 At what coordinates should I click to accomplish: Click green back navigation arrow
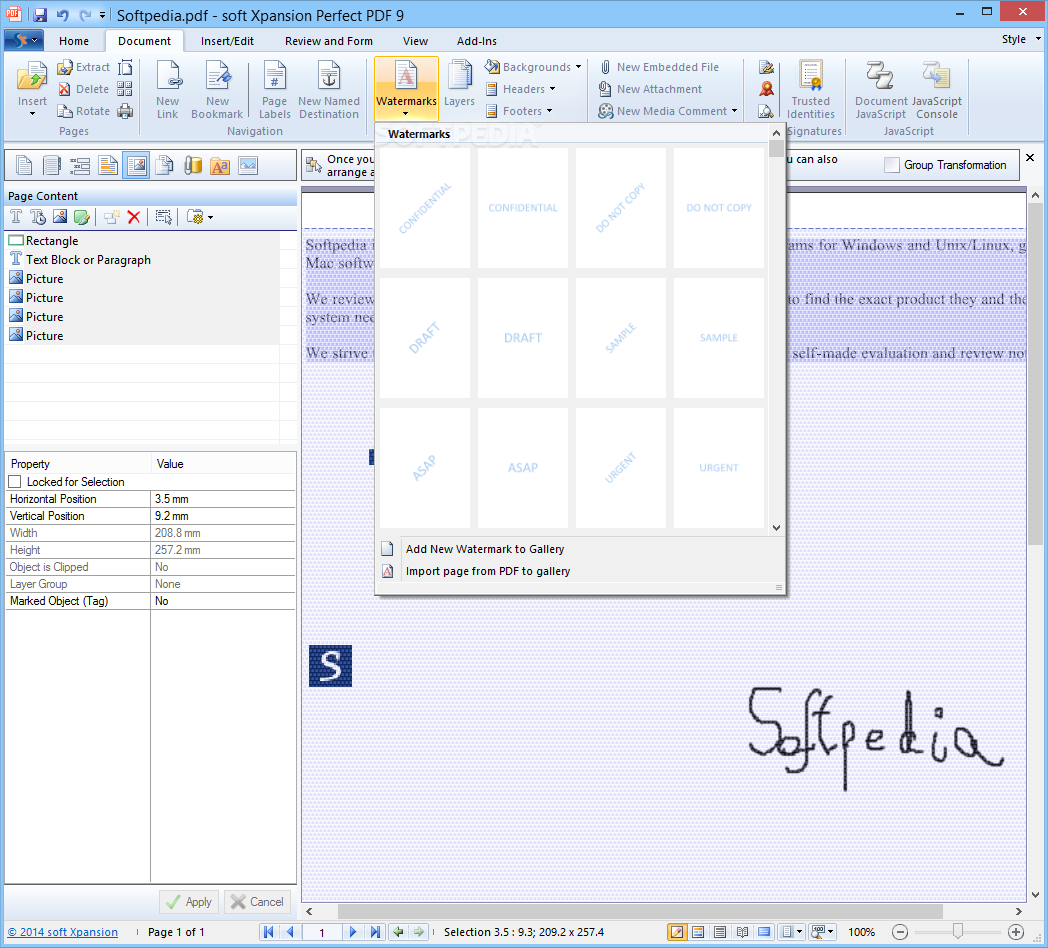(x=398, y=932)
